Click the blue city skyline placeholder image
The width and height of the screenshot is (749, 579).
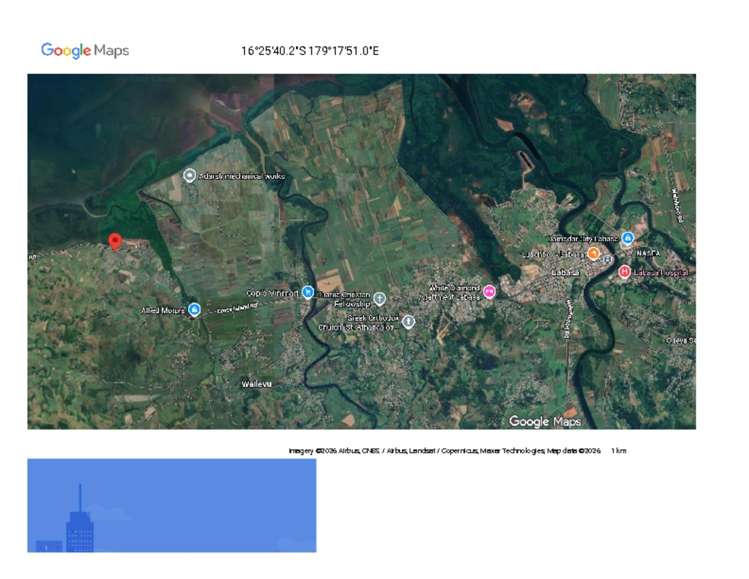pos(172,505)
